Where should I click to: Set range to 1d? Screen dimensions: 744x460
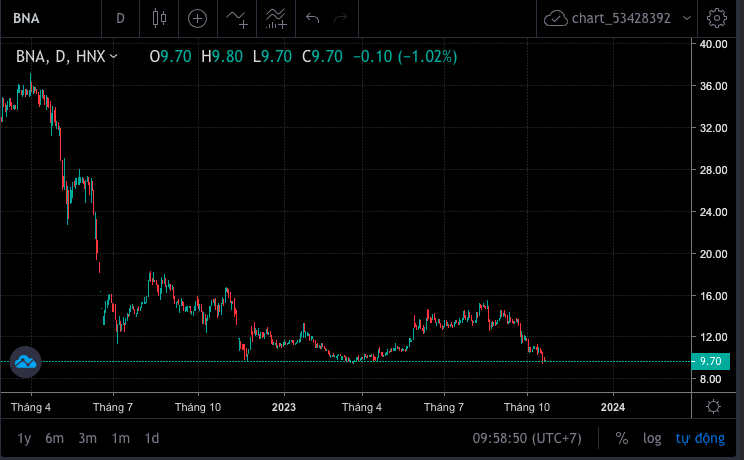click(152, 438)
